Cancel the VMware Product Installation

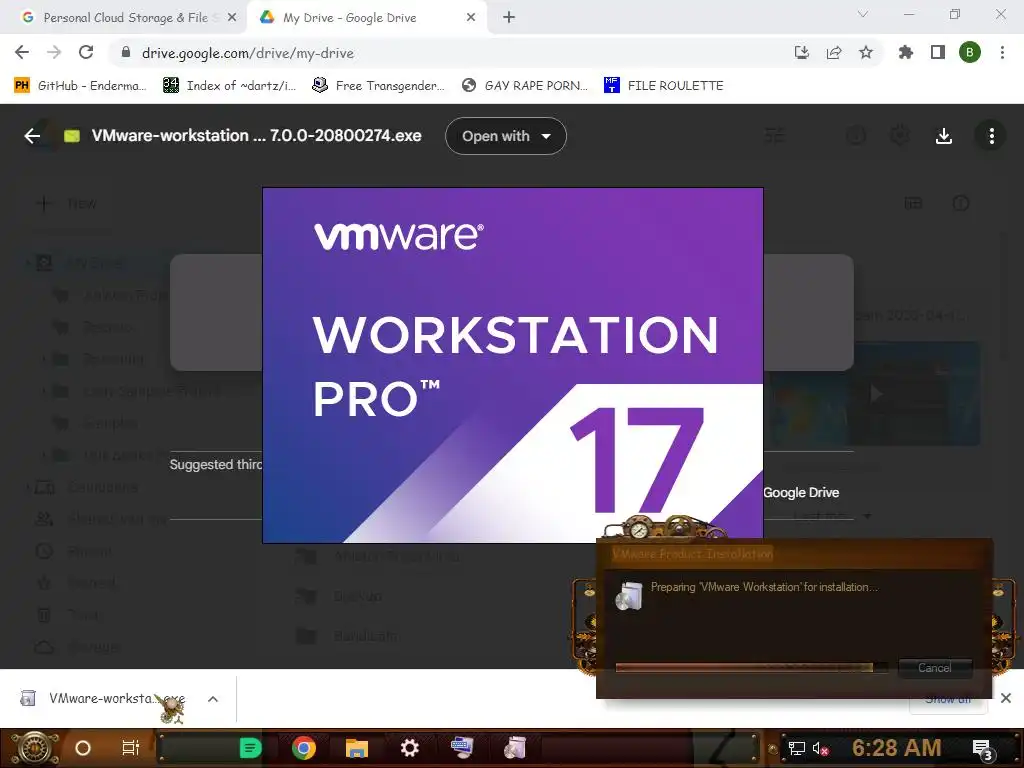pos(935,667)
